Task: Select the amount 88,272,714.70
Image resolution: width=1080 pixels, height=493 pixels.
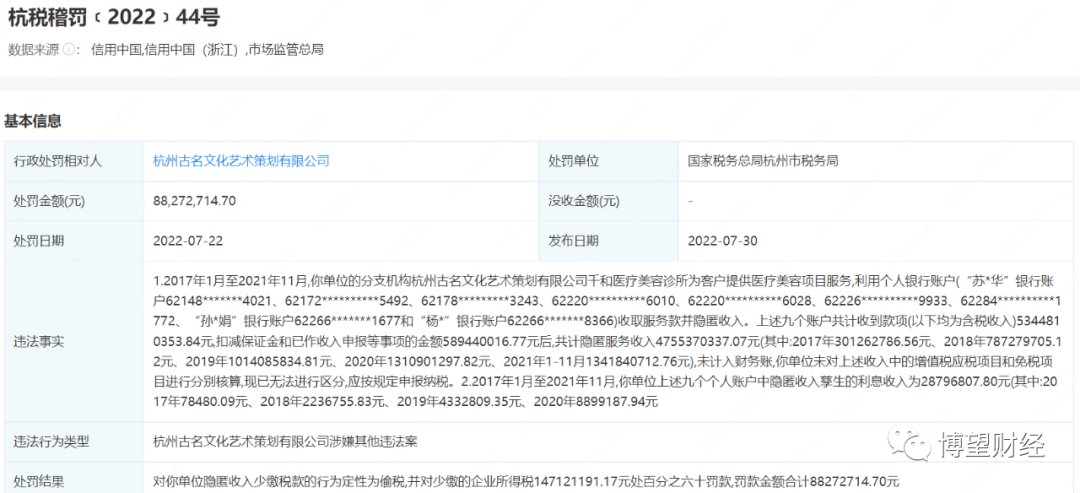Action: click(195, 201)
